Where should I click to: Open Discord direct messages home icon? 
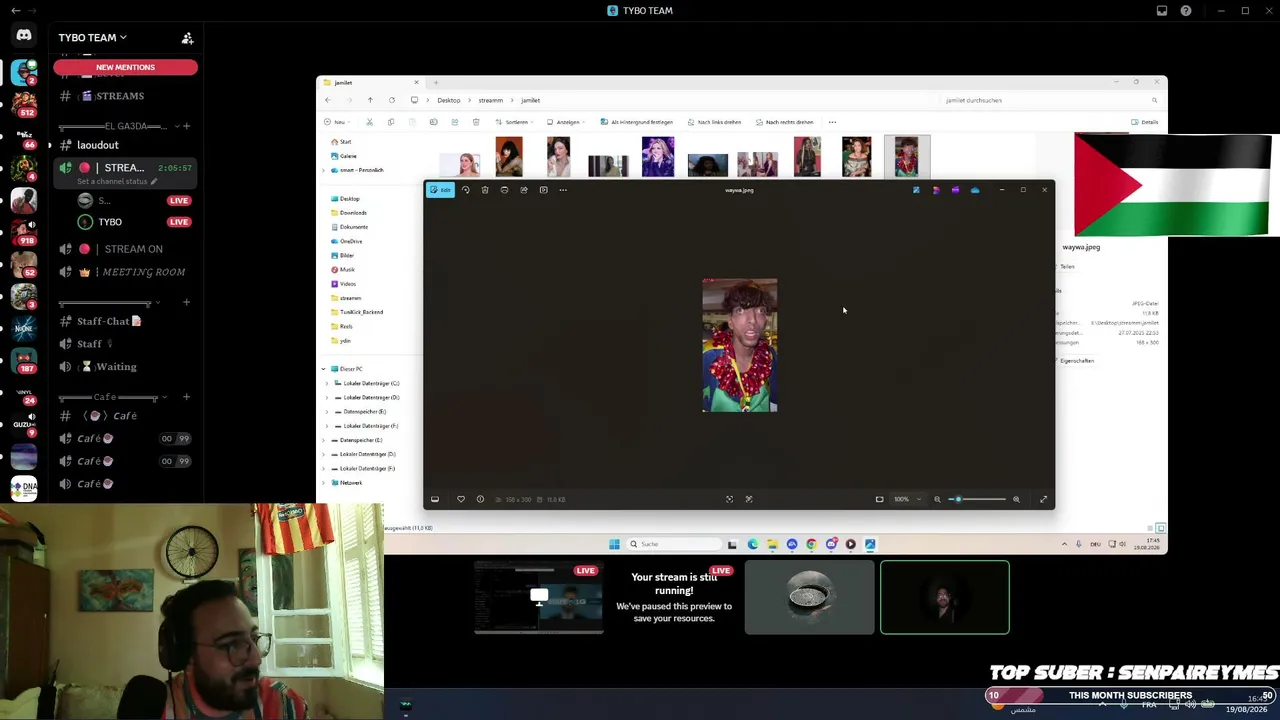coord(24,36)
